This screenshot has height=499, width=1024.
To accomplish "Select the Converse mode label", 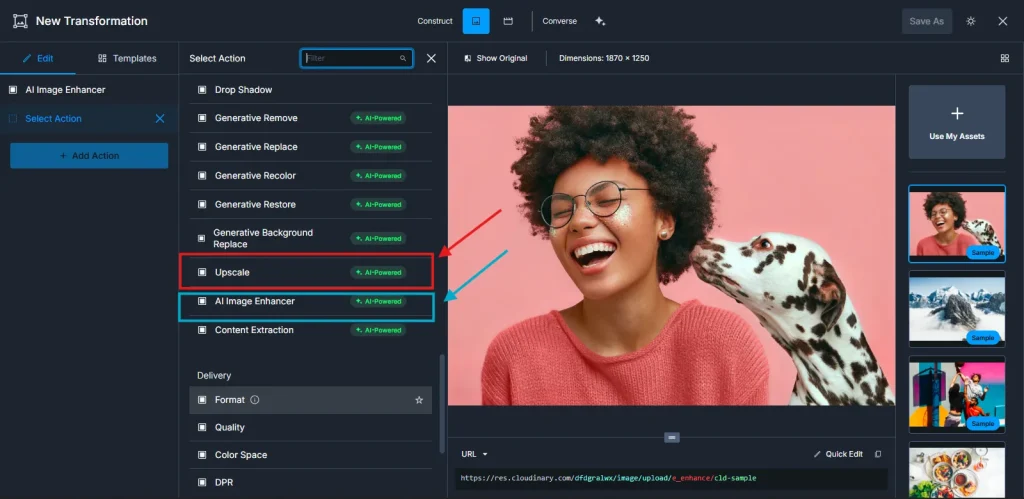I will coord(560,21).
